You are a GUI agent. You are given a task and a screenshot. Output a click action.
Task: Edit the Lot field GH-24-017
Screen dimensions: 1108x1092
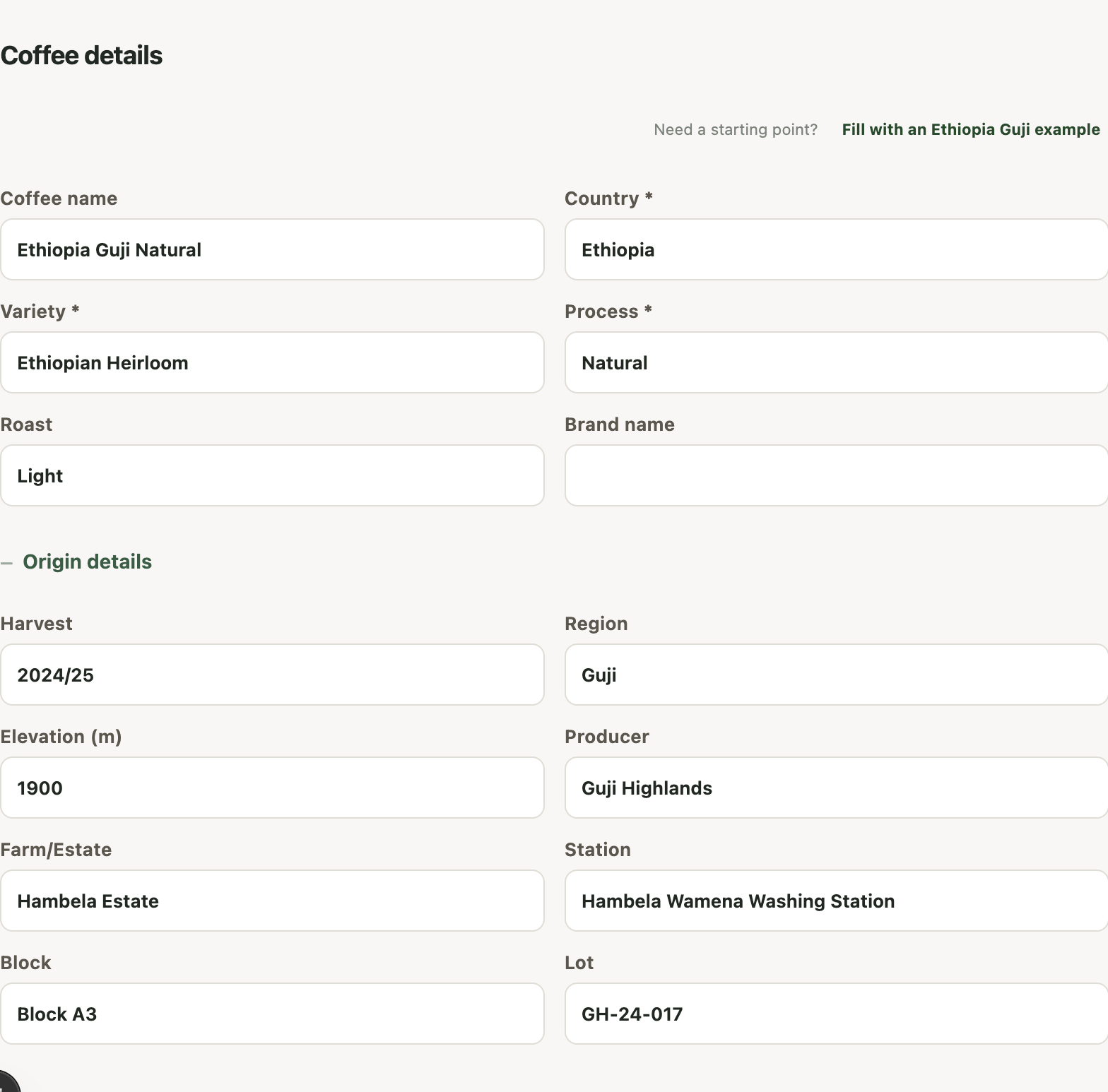pos(836,1014)
